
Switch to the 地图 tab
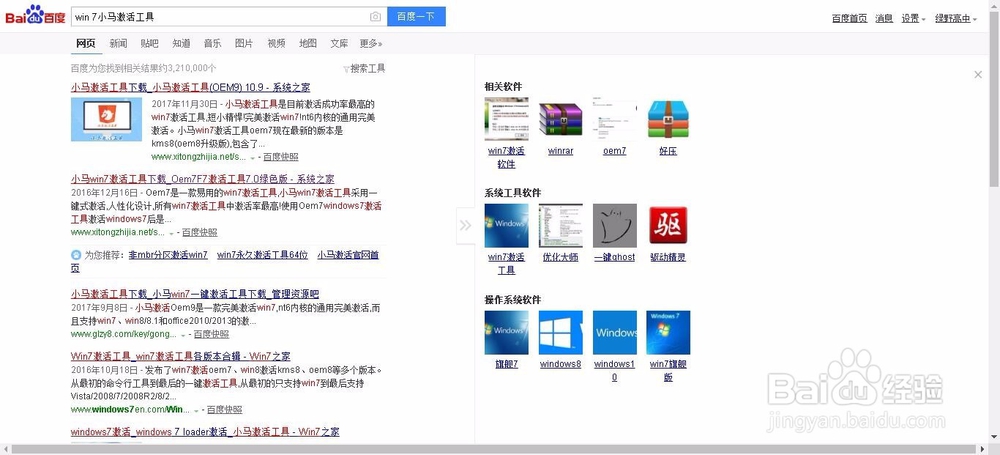(308, 43)
